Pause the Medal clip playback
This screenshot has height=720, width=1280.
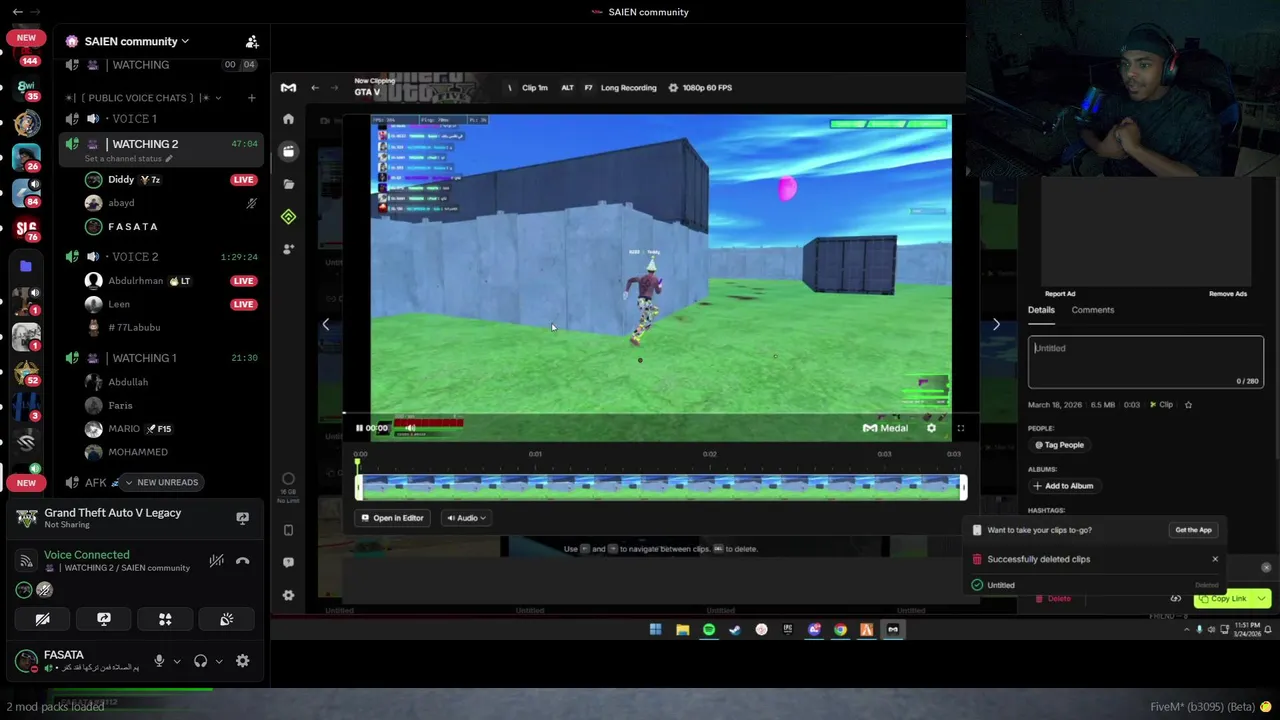point(359,428)
